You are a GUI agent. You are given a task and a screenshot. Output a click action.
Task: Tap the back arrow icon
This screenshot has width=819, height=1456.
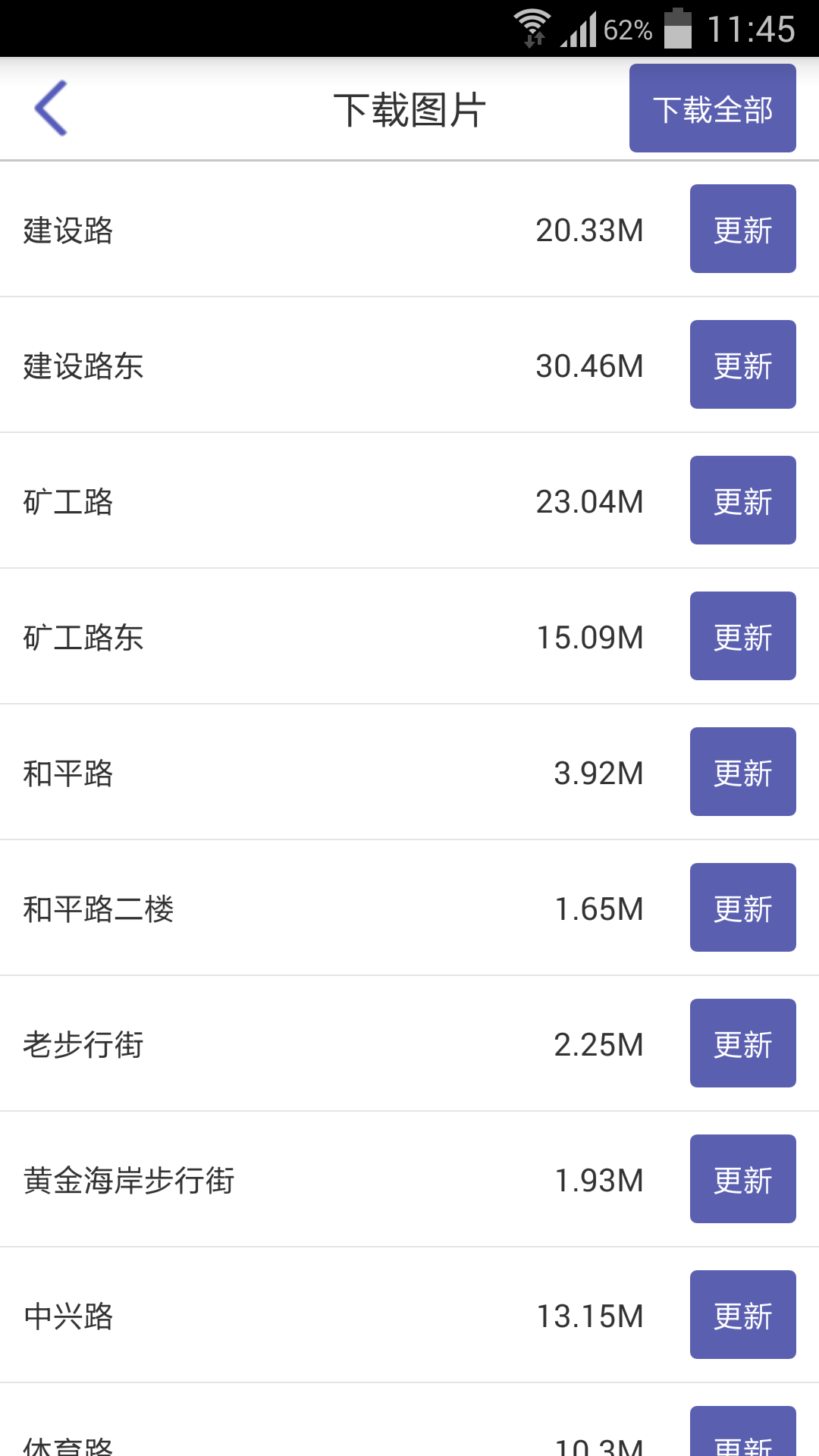(x=52, y=108)
